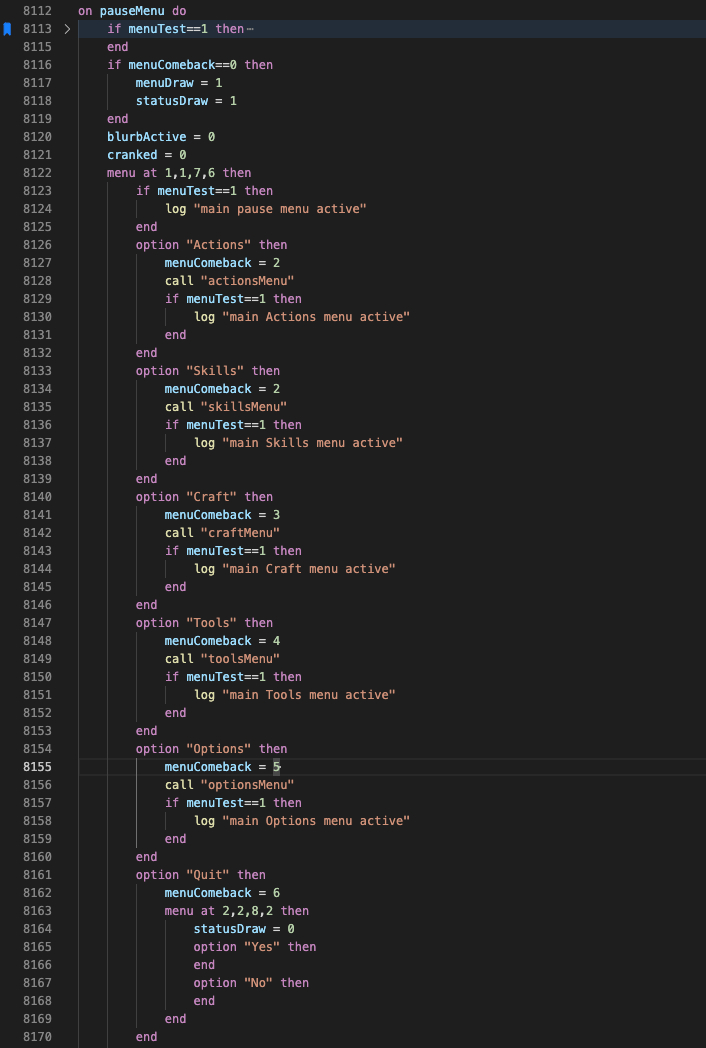Click the fold ellipsis after 'menuTest==1 then' on line 8113

pyautogui.click(x=250, y=29)
